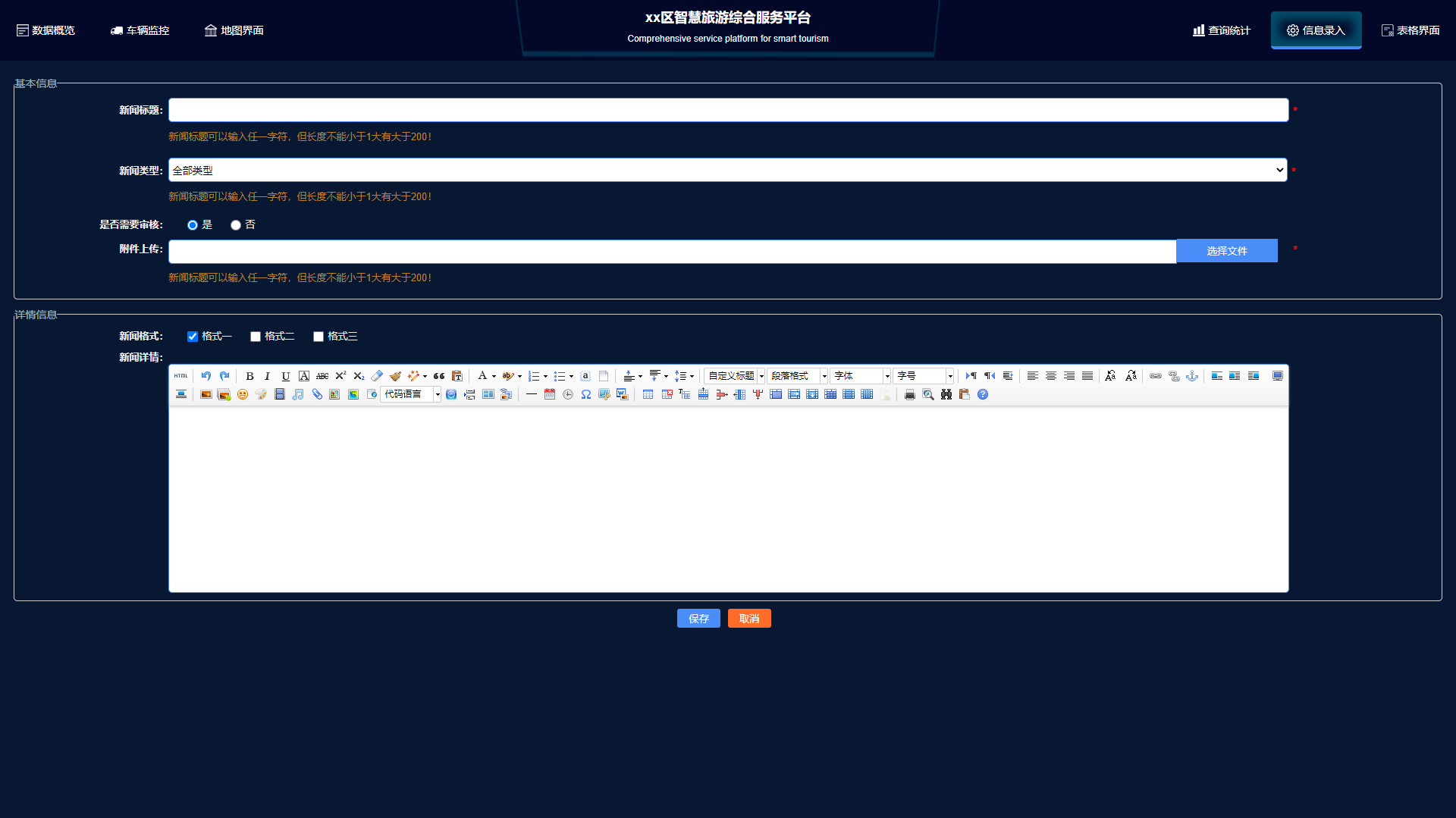Insert special character with Omega icon

[586, 394]
